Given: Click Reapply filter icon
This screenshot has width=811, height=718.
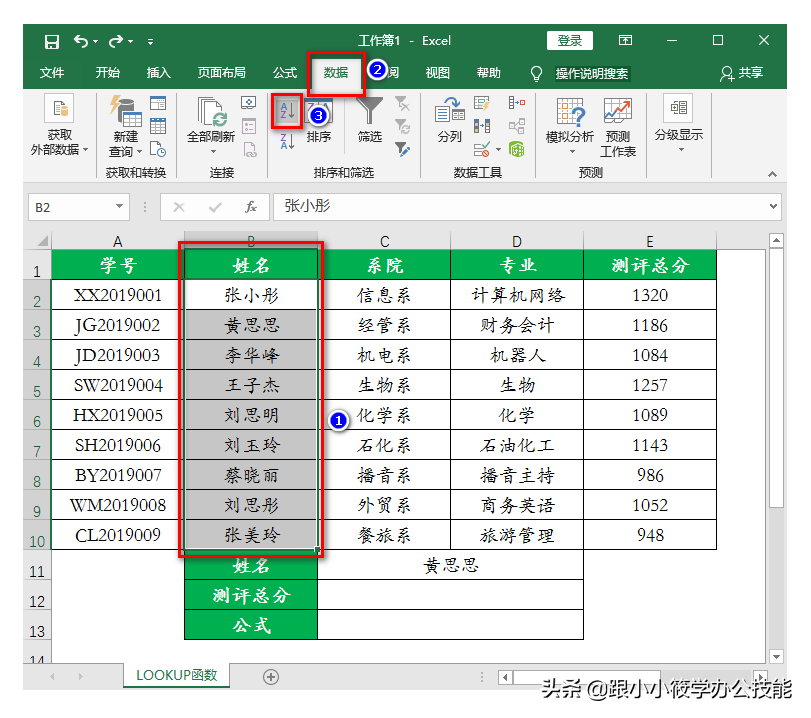Looking at the screenshot, I should click(x=402, y=126).
